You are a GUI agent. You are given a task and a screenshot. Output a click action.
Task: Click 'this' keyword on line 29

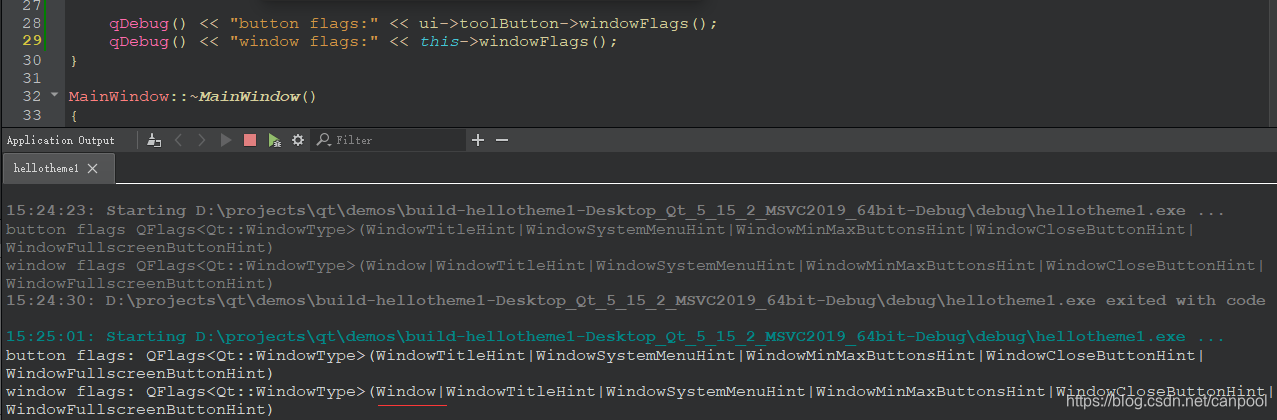pyautogui.click(x=439, y=41)
